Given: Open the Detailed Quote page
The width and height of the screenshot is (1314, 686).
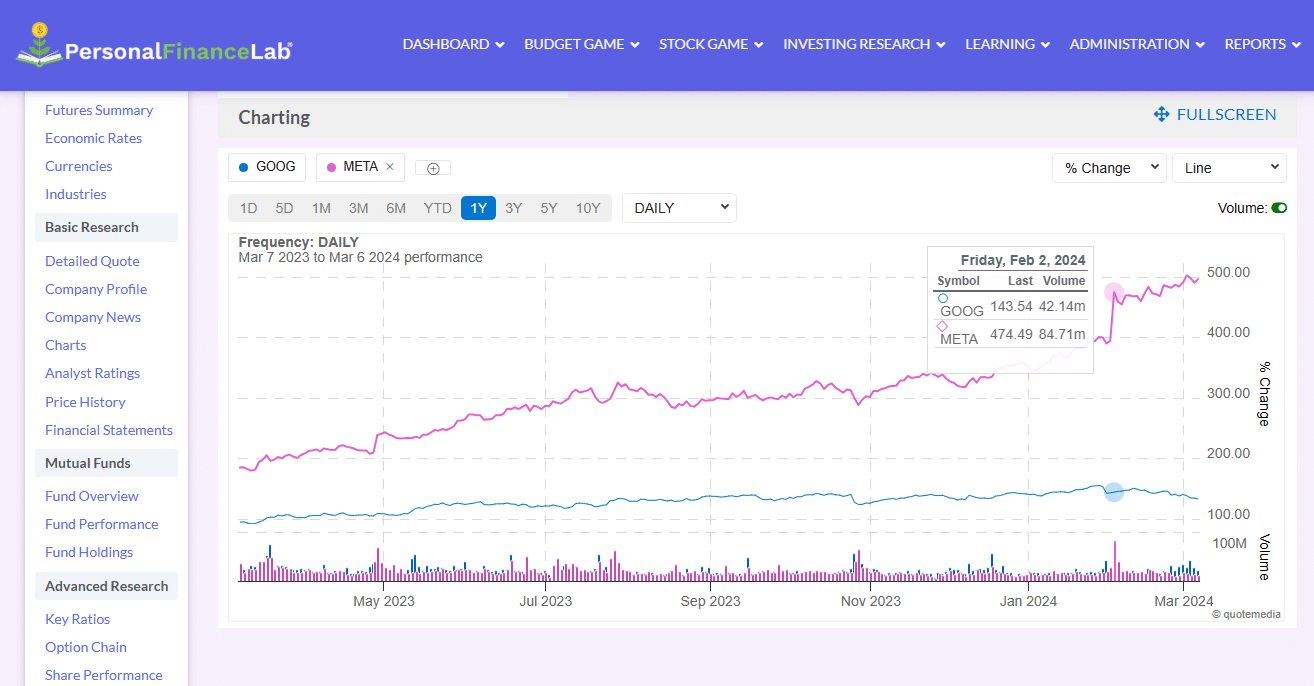Looking at the screenshot, I should [92, 261].
